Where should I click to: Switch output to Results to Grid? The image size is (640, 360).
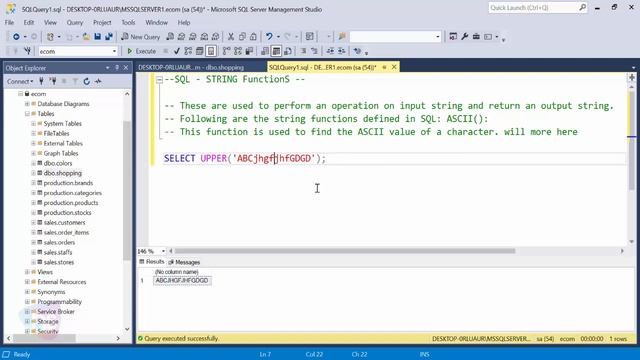coord(276,51)
